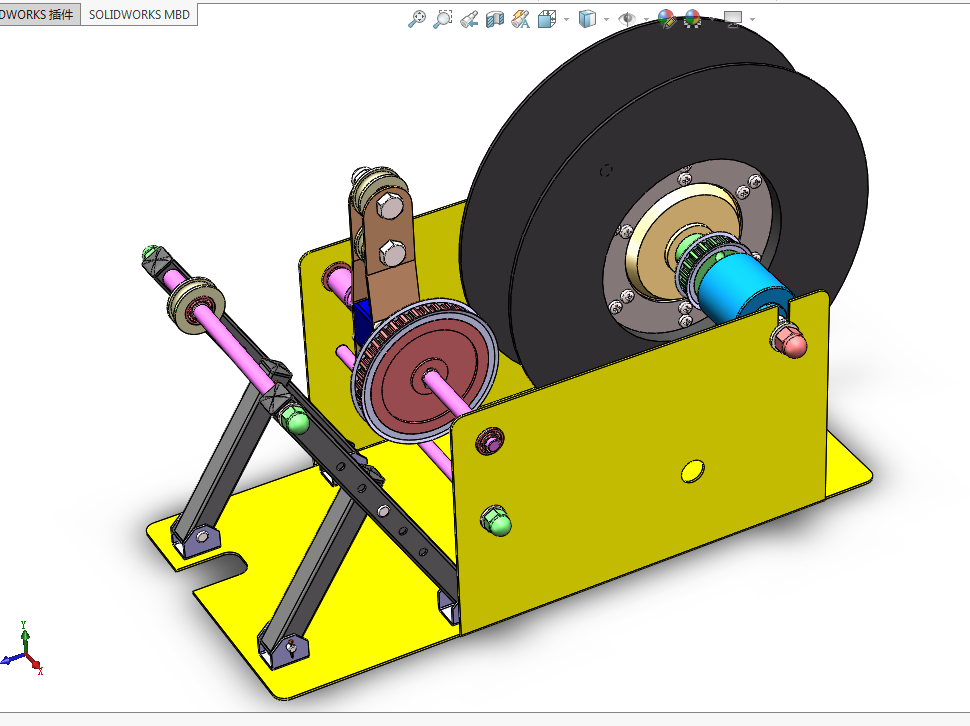The height and width of the screenshot is (726, 970).
Task: Toggle Hide/Show Items eye icon
Action: tap(627, 19)
